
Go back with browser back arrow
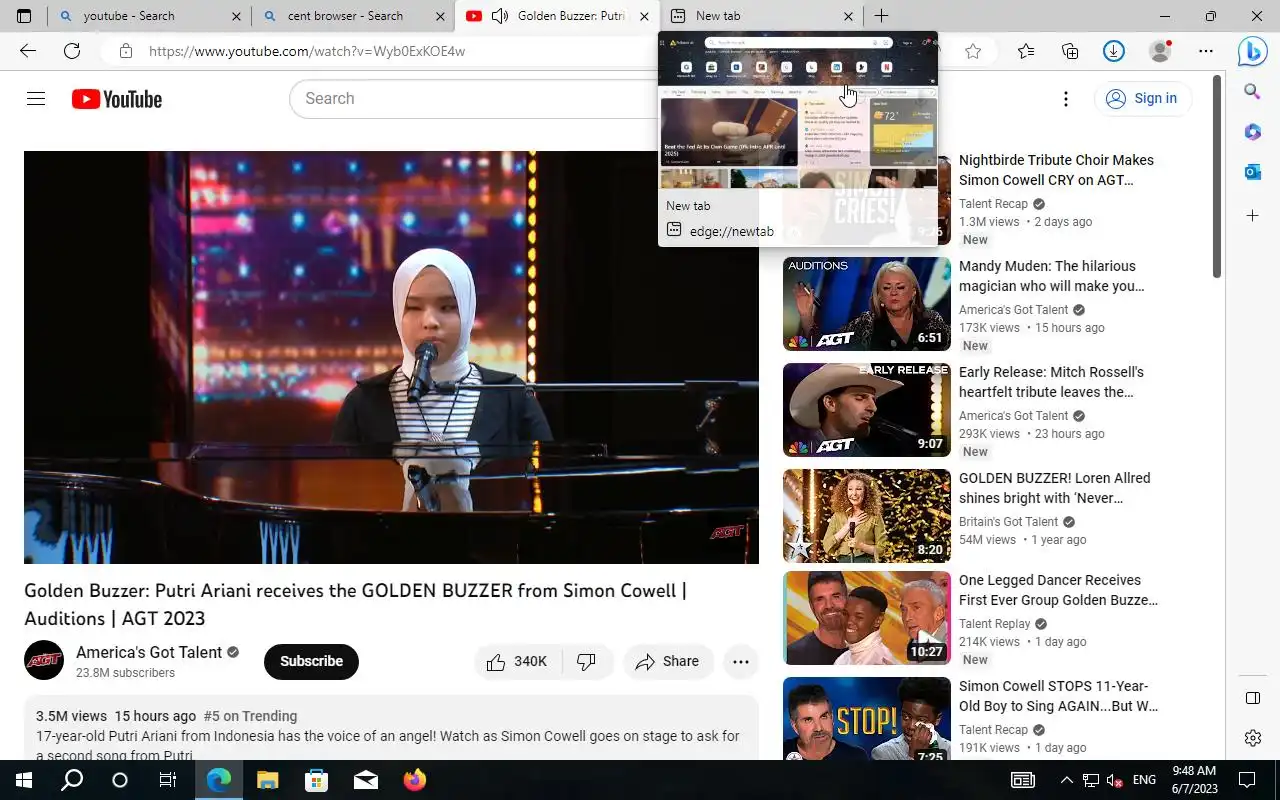coord(28,51)
